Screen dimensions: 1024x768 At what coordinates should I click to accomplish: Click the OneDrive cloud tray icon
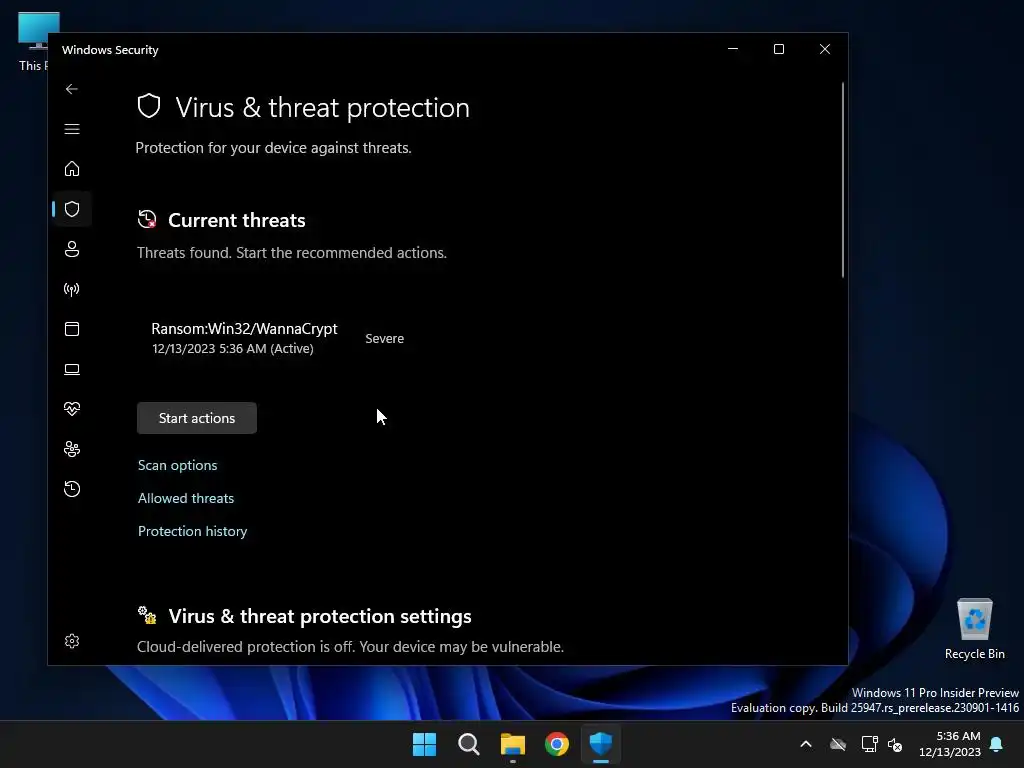tap(838, 744)
